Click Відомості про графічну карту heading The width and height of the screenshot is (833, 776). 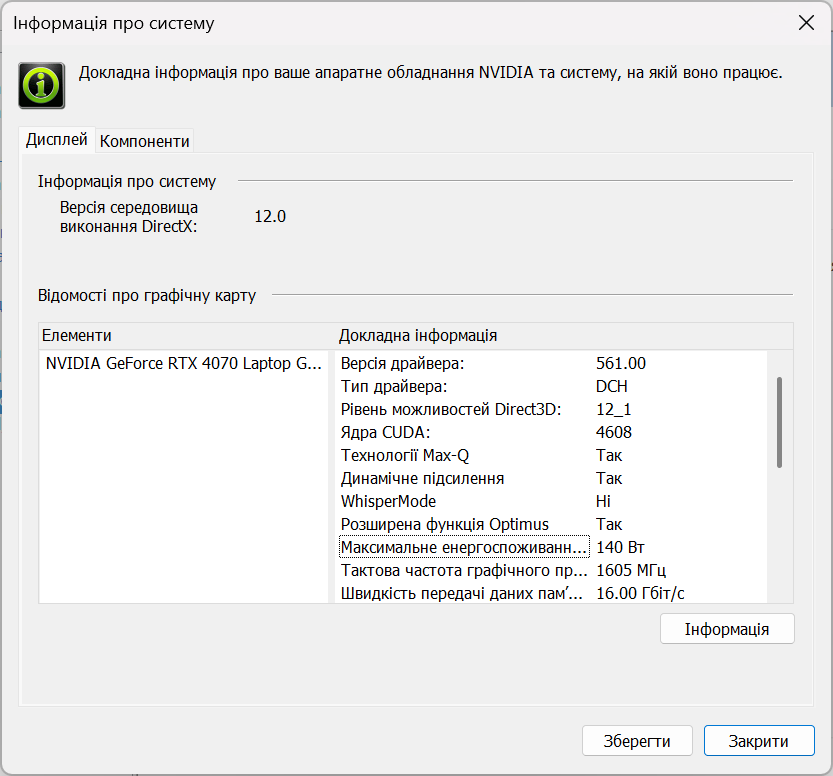click(x=147, y=295)
